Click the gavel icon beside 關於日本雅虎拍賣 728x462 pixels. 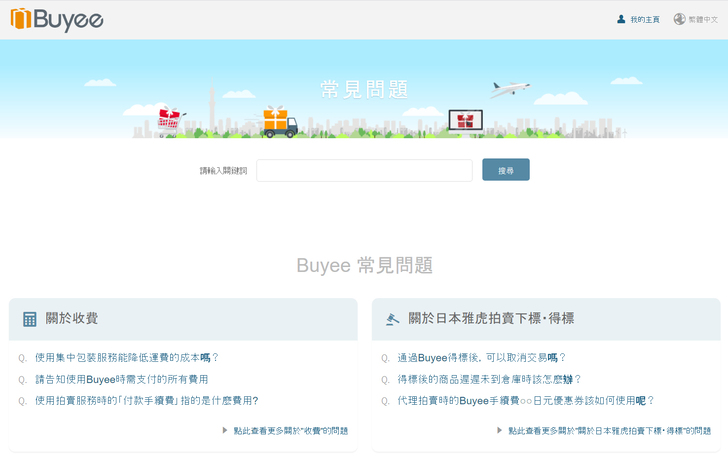coord(392,319)
